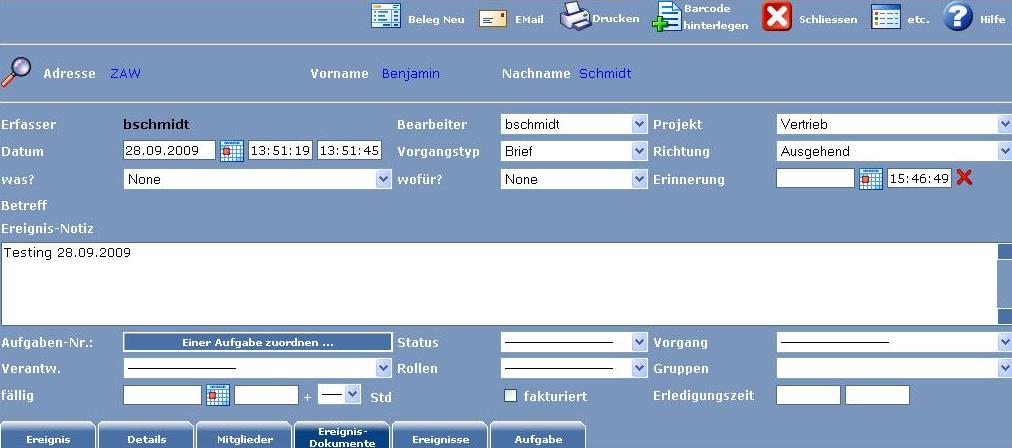This screenshot has width=1012, height=448.
Task: Expand the Bearbeiter dropdown
Action: [640, 125]
